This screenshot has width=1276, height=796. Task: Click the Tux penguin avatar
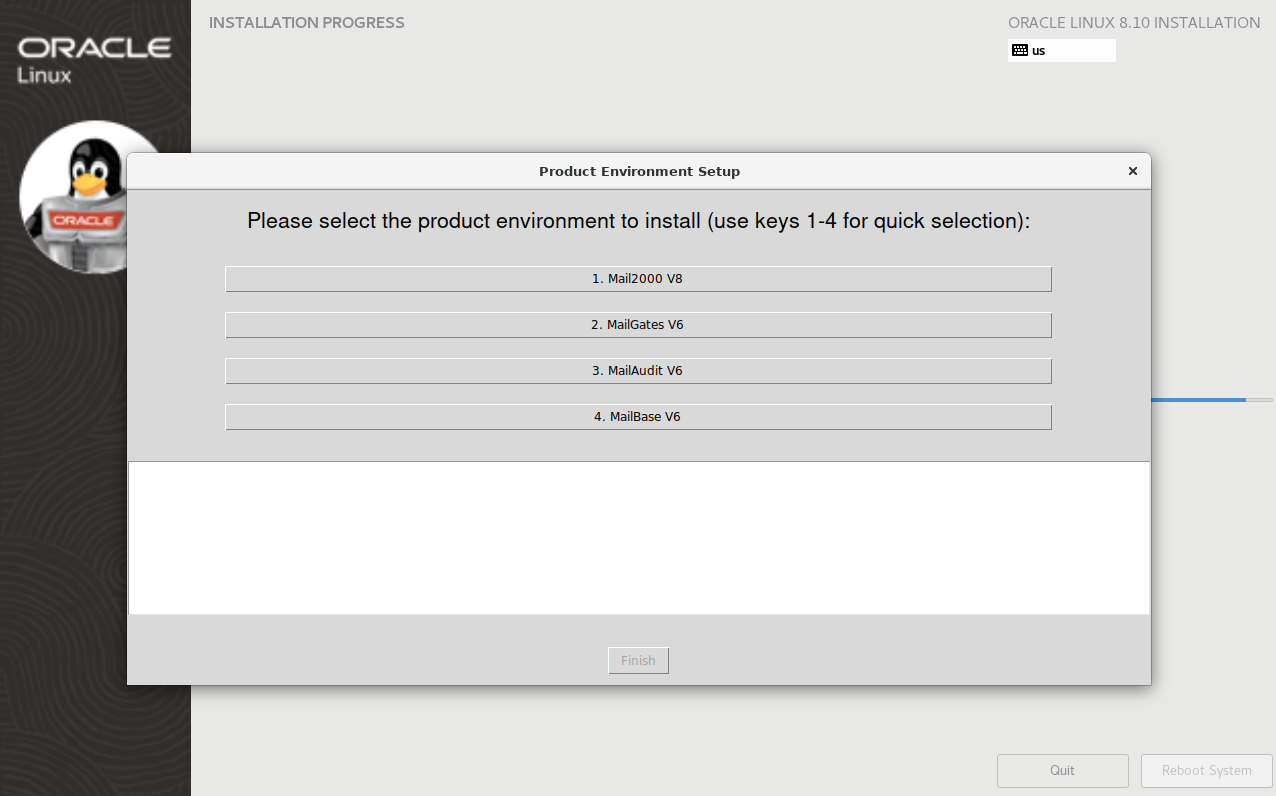coord(95,197)
